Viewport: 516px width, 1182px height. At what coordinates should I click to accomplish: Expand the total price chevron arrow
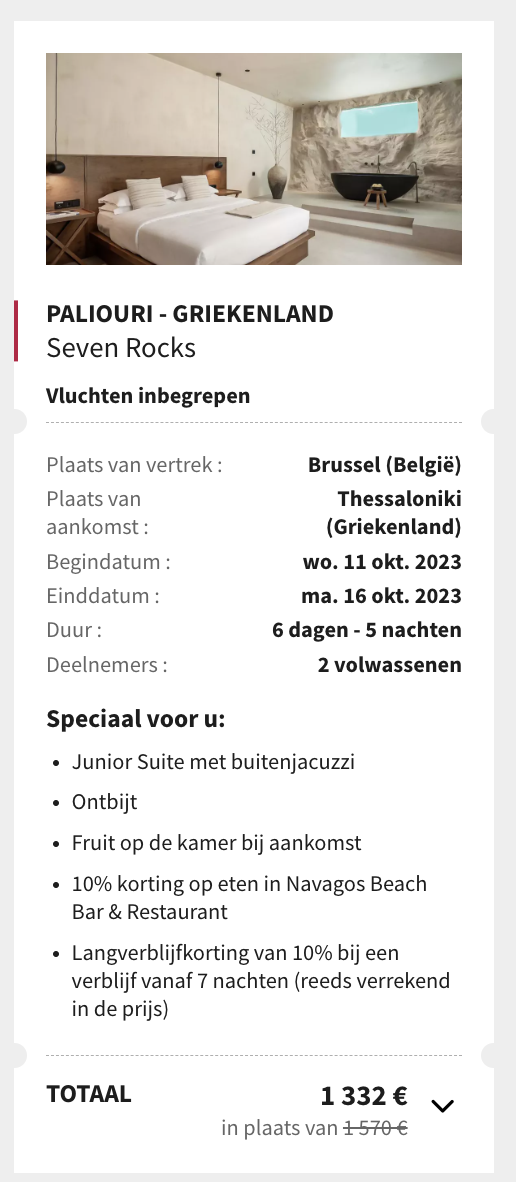pos(442,1106)
